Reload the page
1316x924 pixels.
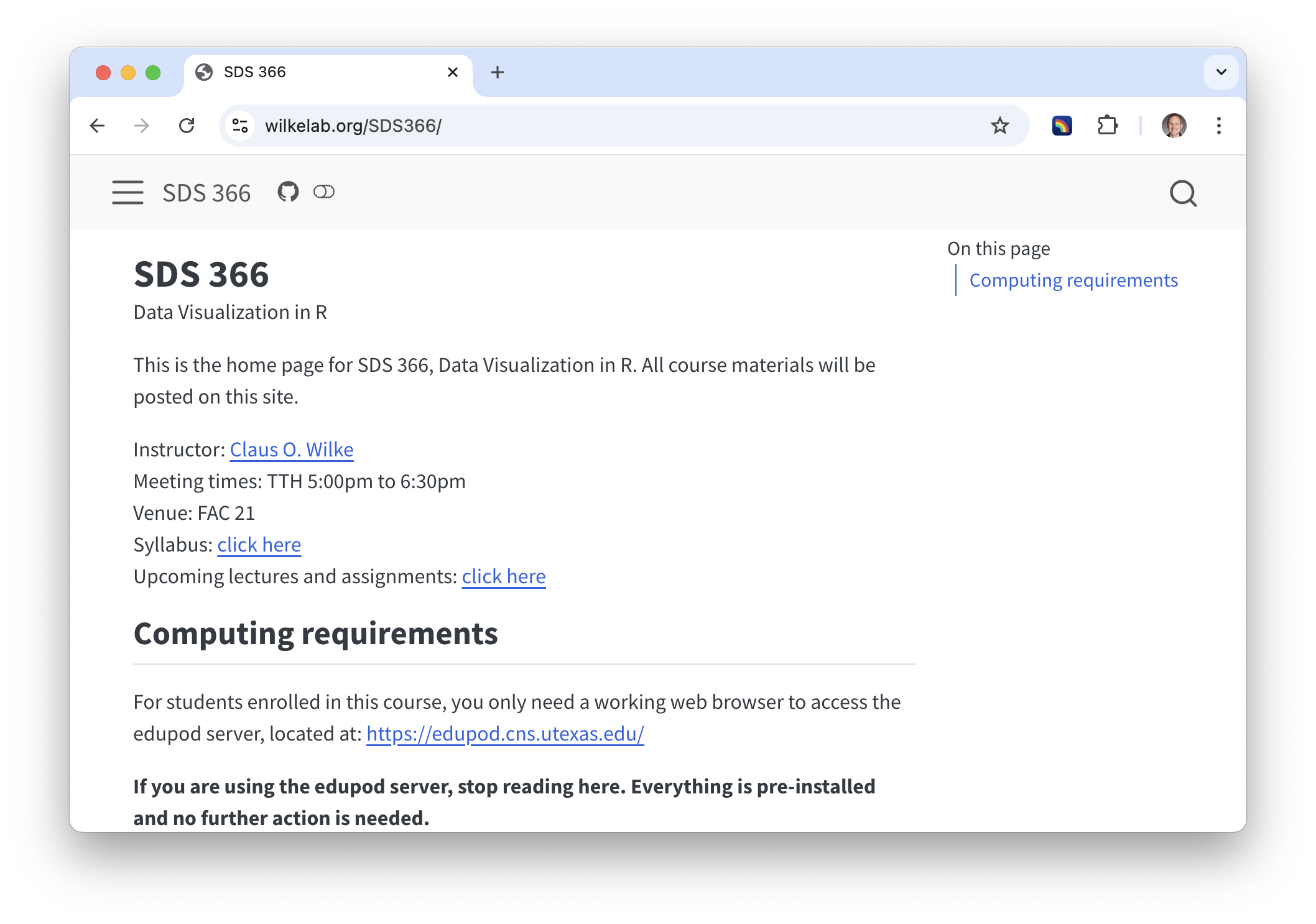(187, 126)
